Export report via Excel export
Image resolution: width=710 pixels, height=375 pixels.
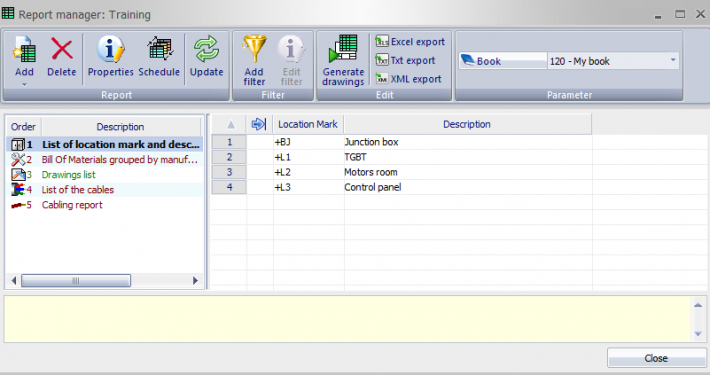410,42
